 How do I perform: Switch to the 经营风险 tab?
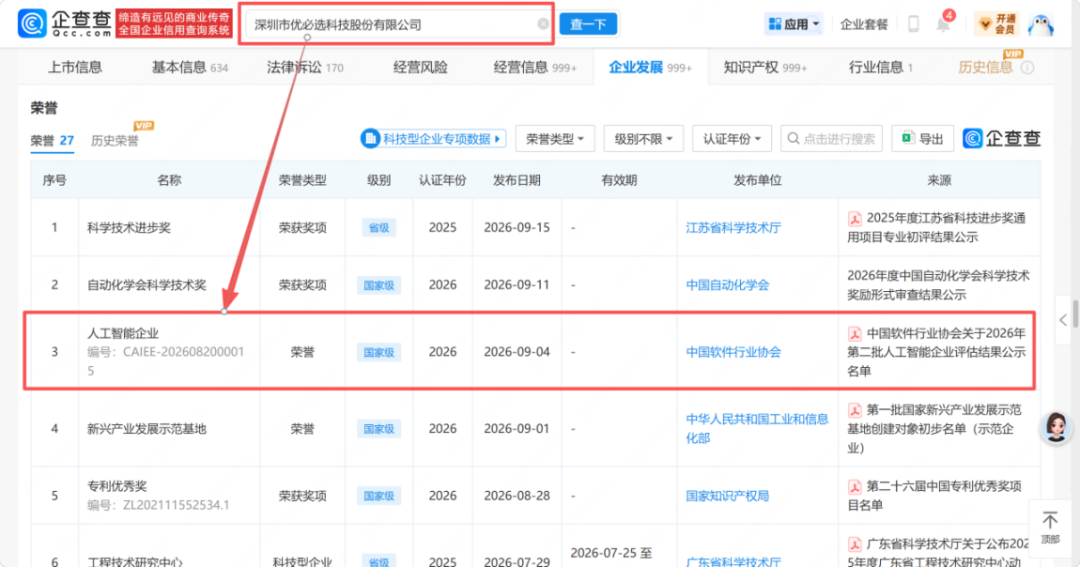coord(420,68)
